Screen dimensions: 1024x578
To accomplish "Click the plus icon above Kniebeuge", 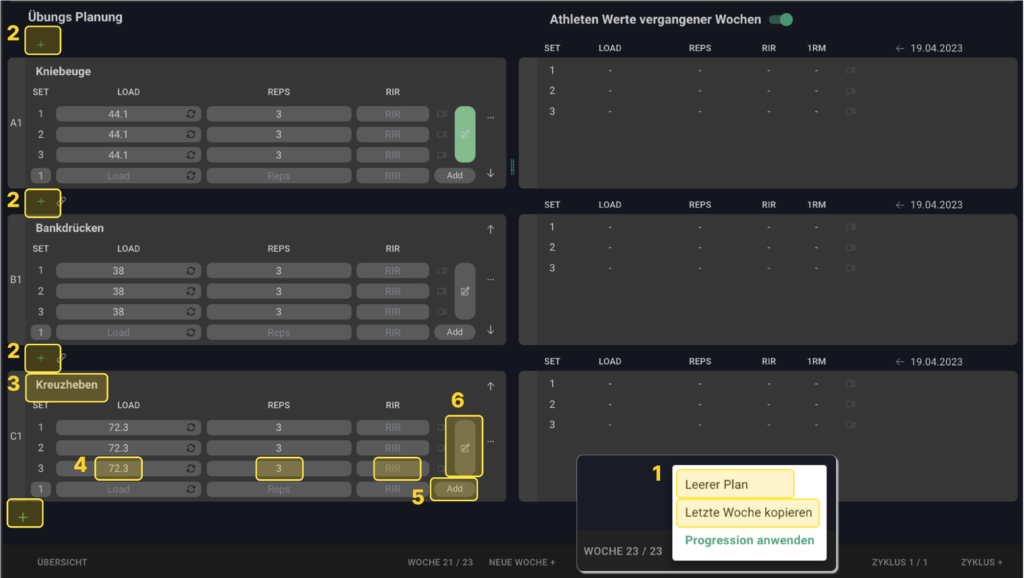I will [41, 44].
